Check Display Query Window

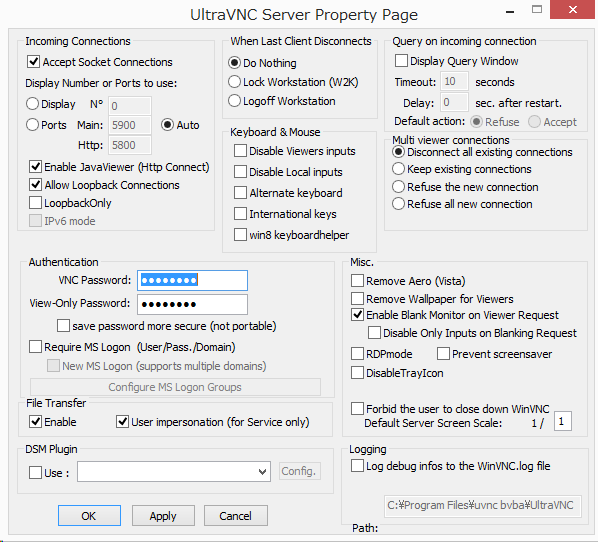coord(401,61)
